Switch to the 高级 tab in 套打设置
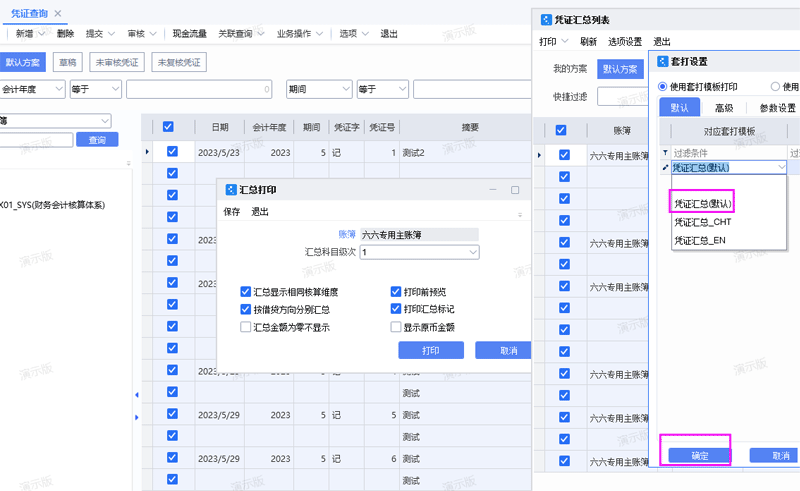The image size is (800, 491). click(x=723, y=108)
